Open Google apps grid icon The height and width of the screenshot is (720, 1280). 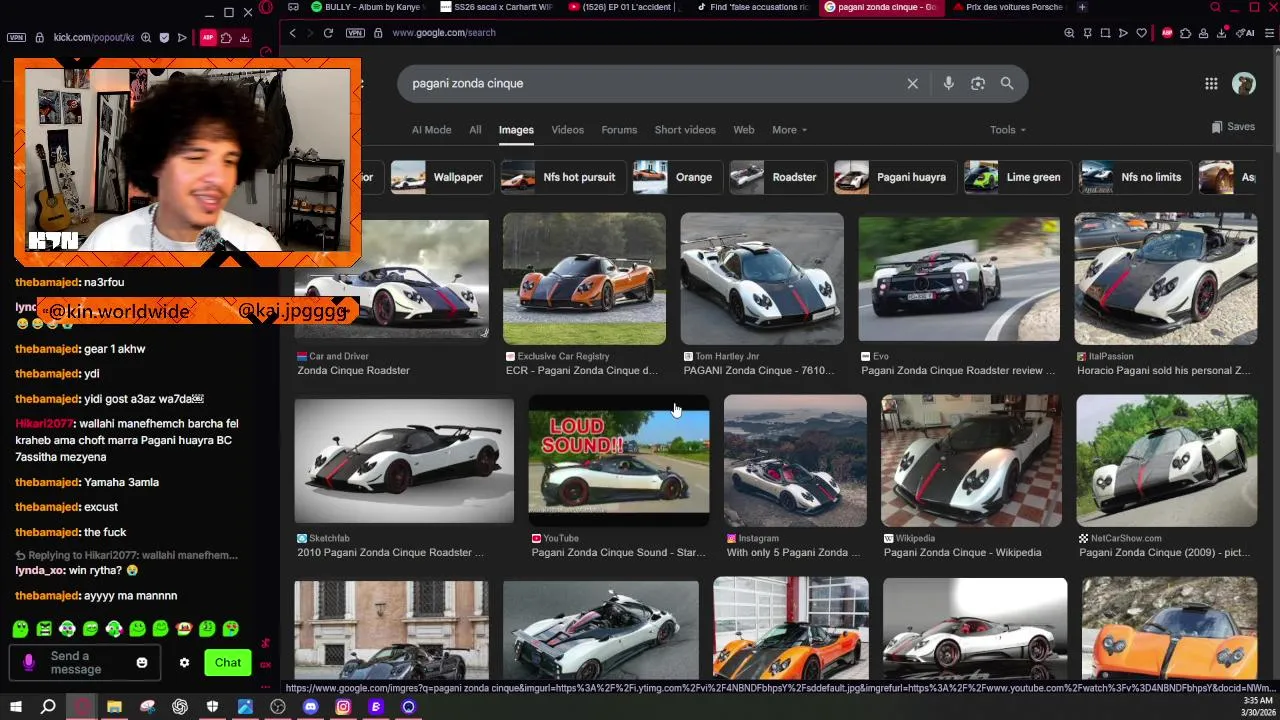(1211, 84)
